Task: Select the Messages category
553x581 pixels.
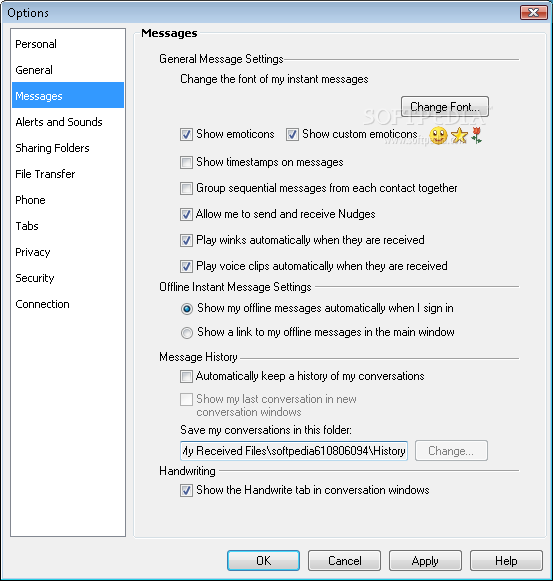Action: click(68, 96)
